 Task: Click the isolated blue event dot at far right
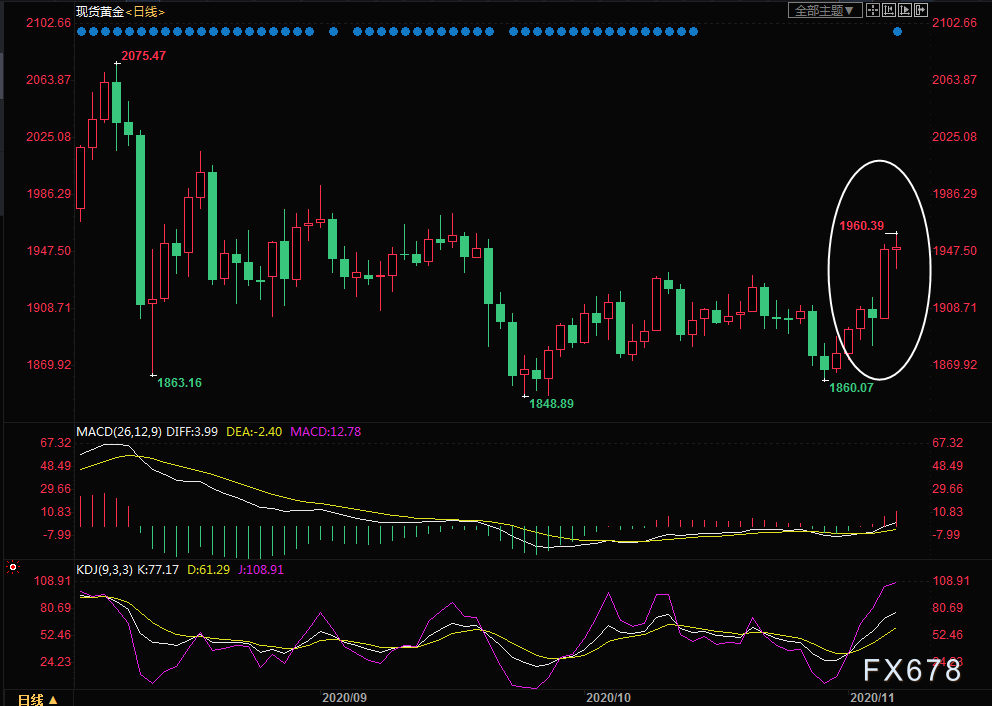pos(897,31)
